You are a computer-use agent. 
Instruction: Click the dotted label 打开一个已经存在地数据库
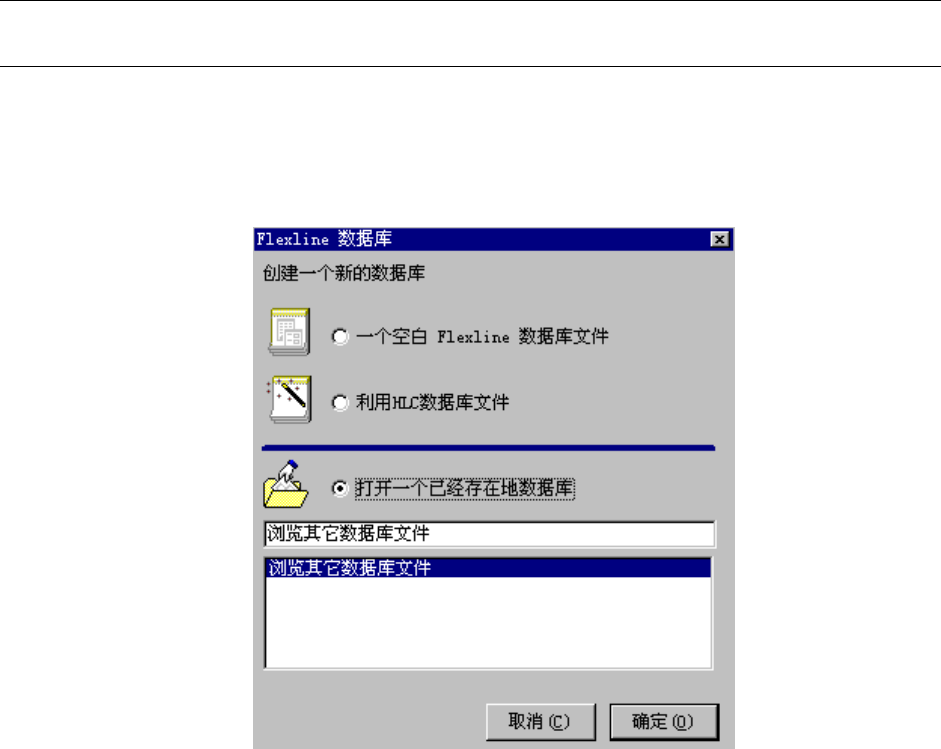(464, 488)
